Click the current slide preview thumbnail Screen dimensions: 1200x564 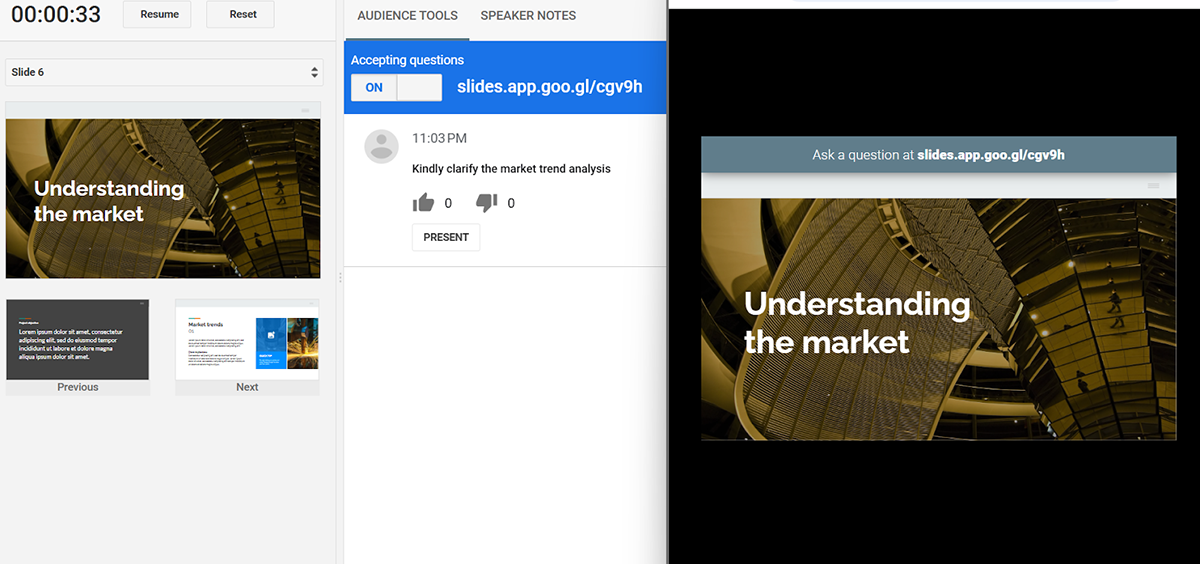point(163,198)
